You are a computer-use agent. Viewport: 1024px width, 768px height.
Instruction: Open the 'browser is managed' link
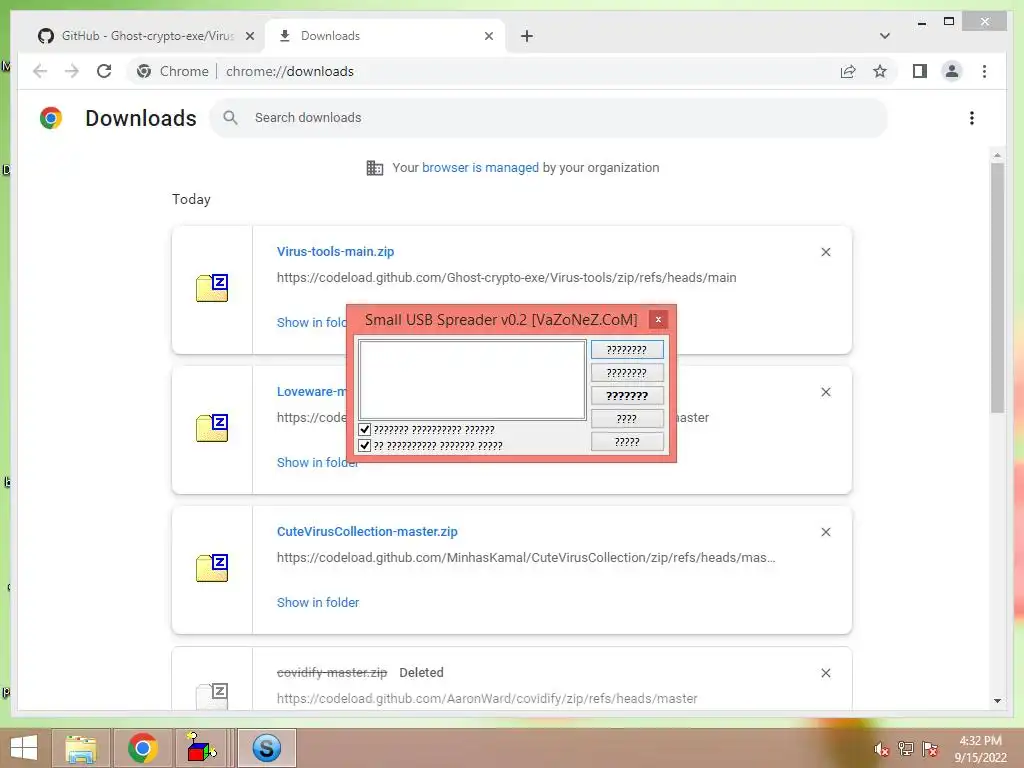tap(480, 168)
